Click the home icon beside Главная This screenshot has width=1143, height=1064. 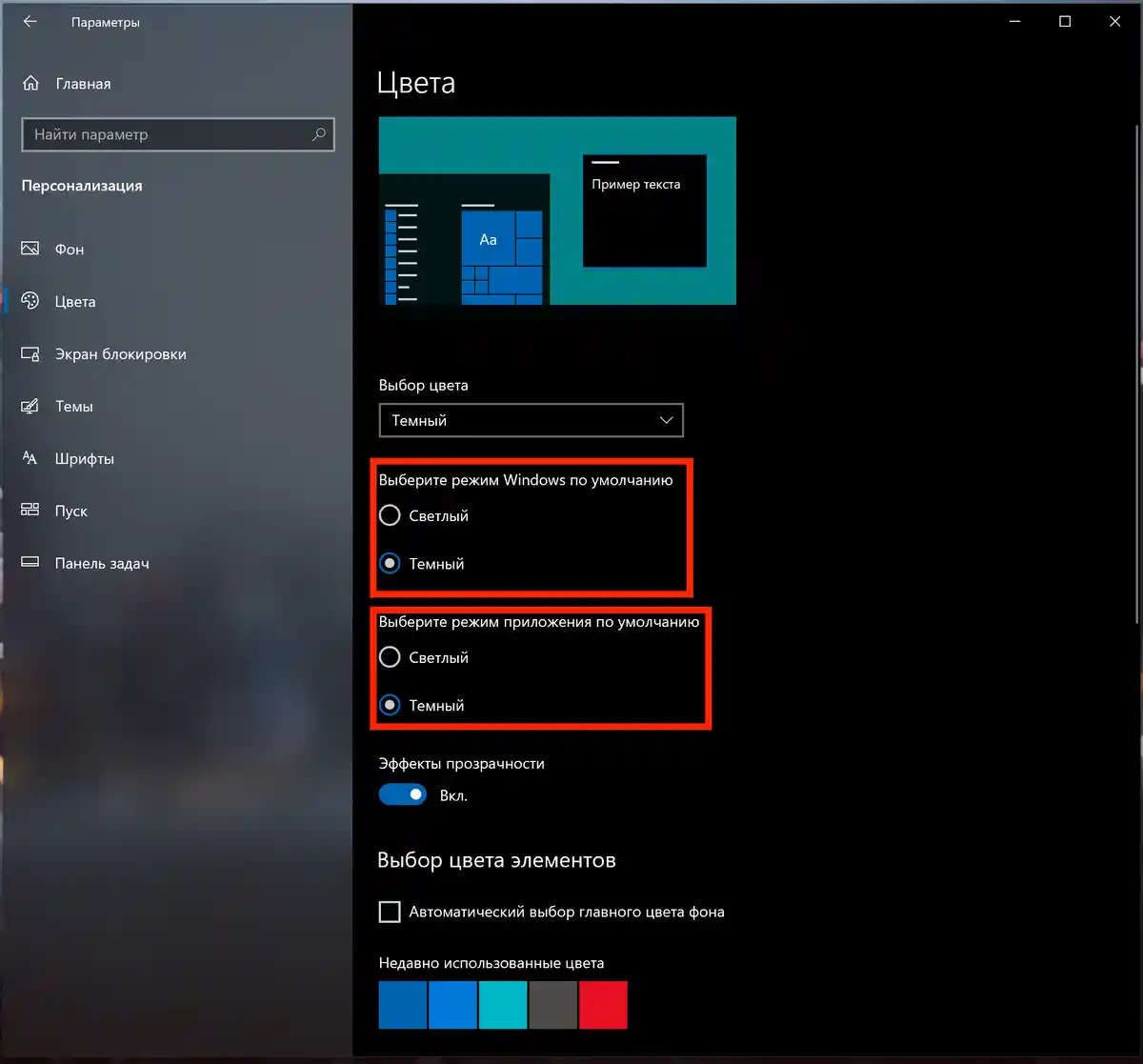coord(30,84)
